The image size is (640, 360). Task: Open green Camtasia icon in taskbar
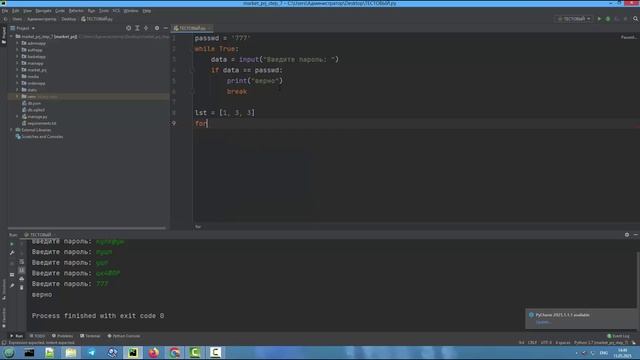(x=195, y=353)
